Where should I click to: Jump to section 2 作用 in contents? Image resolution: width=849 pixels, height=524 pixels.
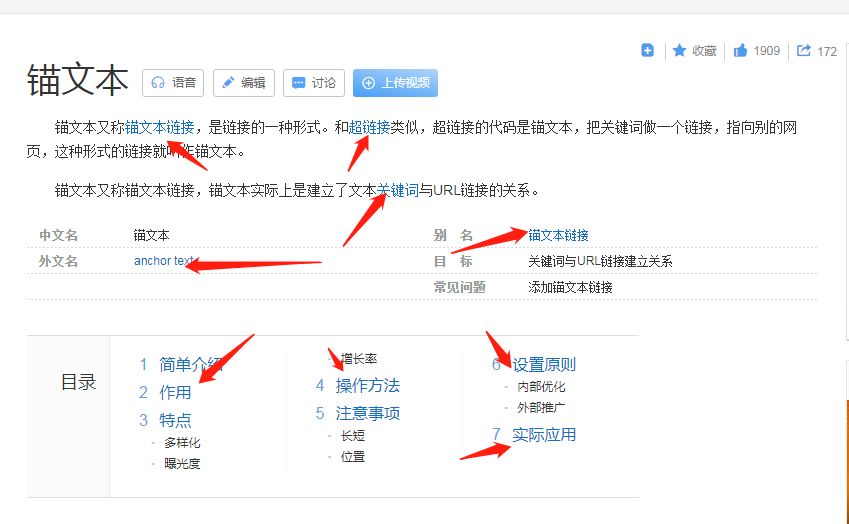174,392
